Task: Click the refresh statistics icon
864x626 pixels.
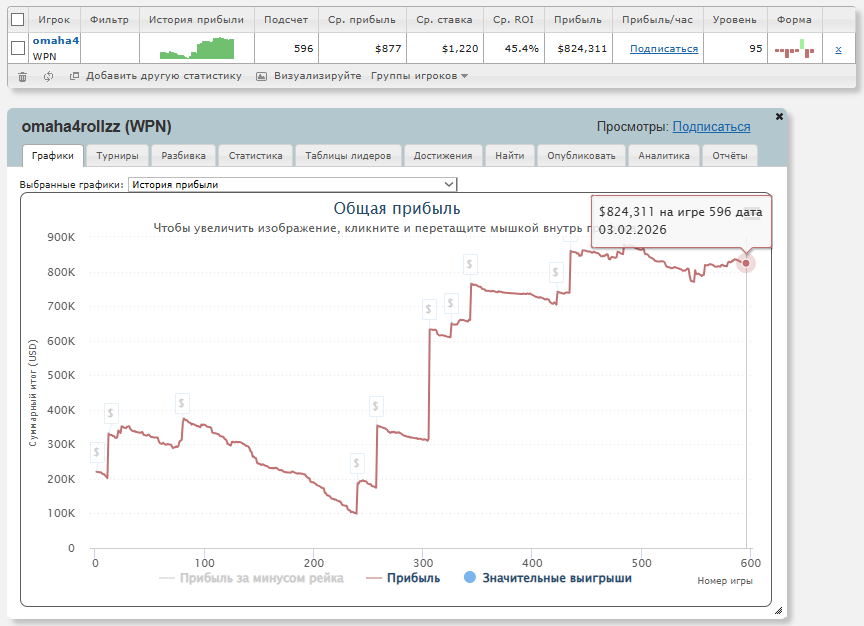Action: click(x=48, y=76)
